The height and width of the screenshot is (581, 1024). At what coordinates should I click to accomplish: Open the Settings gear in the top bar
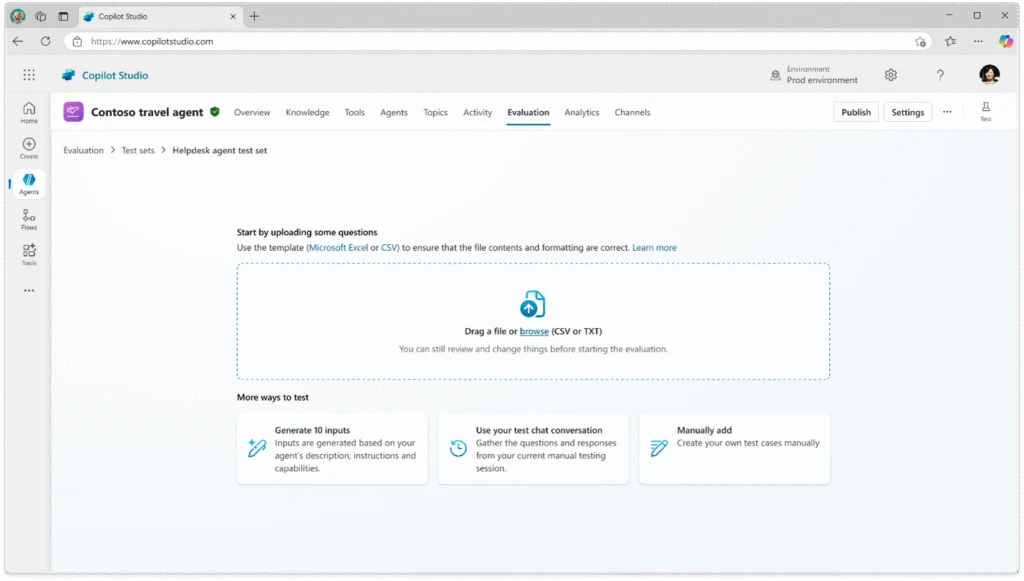click(x=890, y=75)
